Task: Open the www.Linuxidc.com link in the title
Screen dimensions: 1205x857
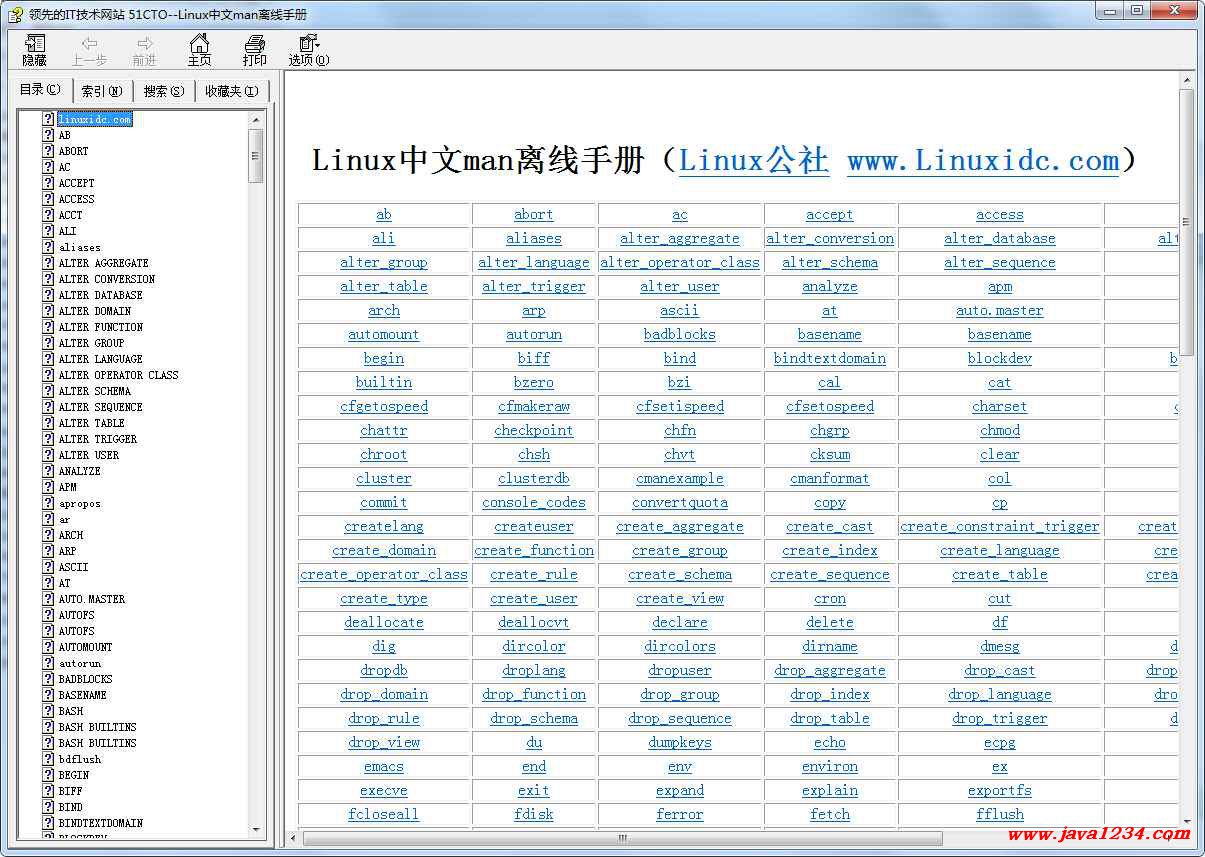Action: pos(983,160)
